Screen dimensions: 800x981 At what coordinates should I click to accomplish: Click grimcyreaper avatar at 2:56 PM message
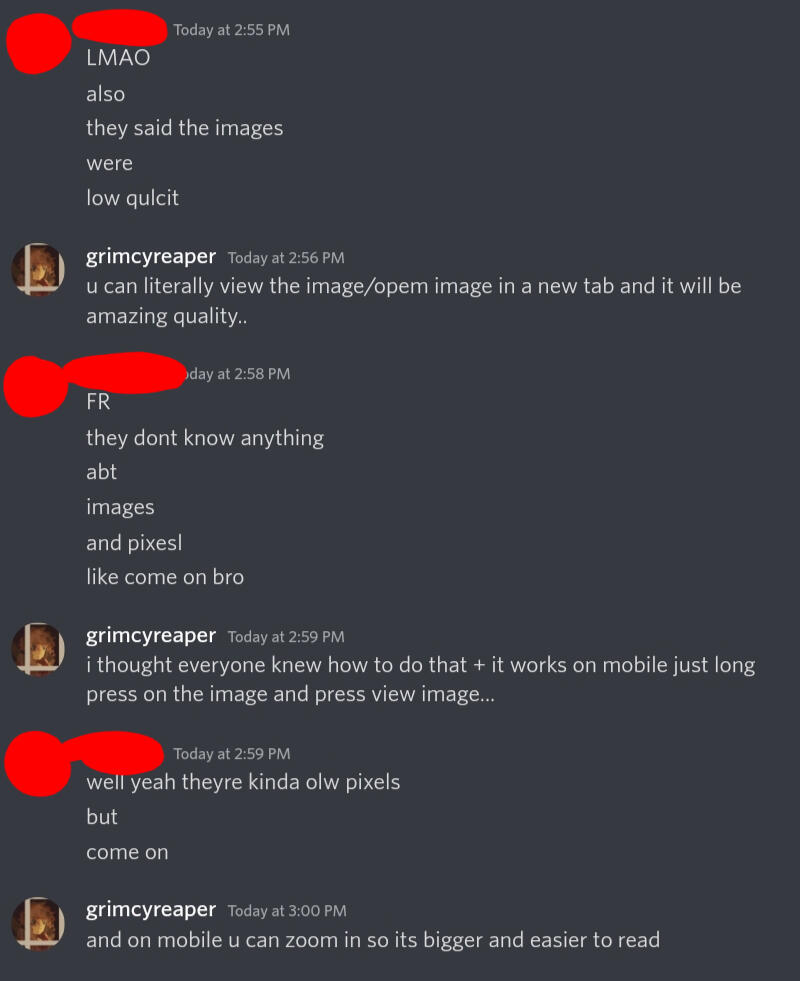[38, 270]
